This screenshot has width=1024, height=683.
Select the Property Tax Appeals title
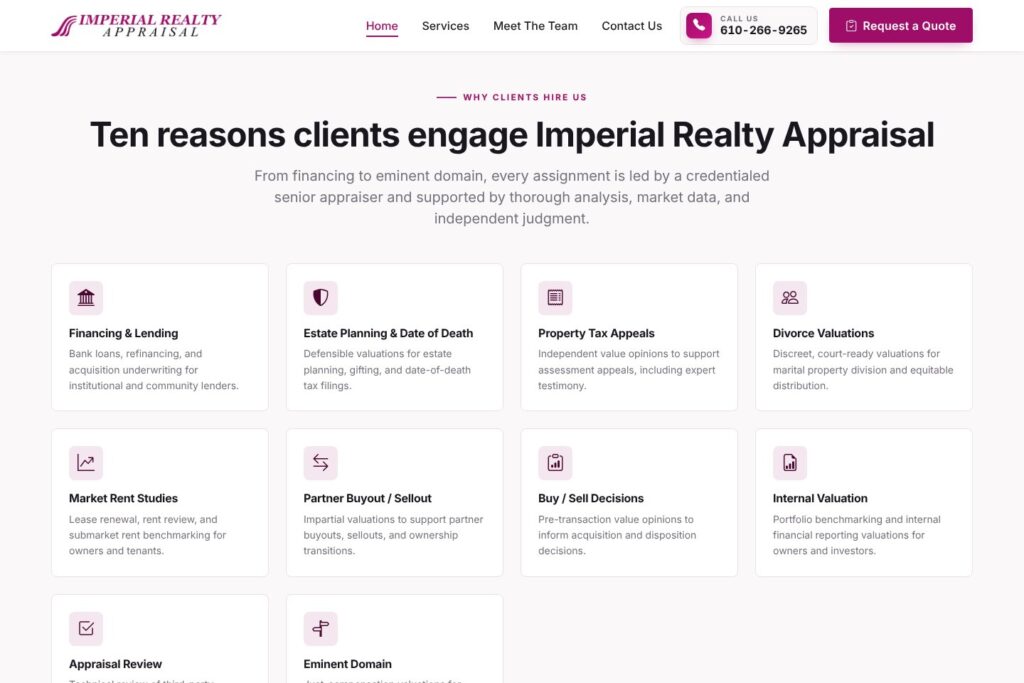click(x=596, y=333)
